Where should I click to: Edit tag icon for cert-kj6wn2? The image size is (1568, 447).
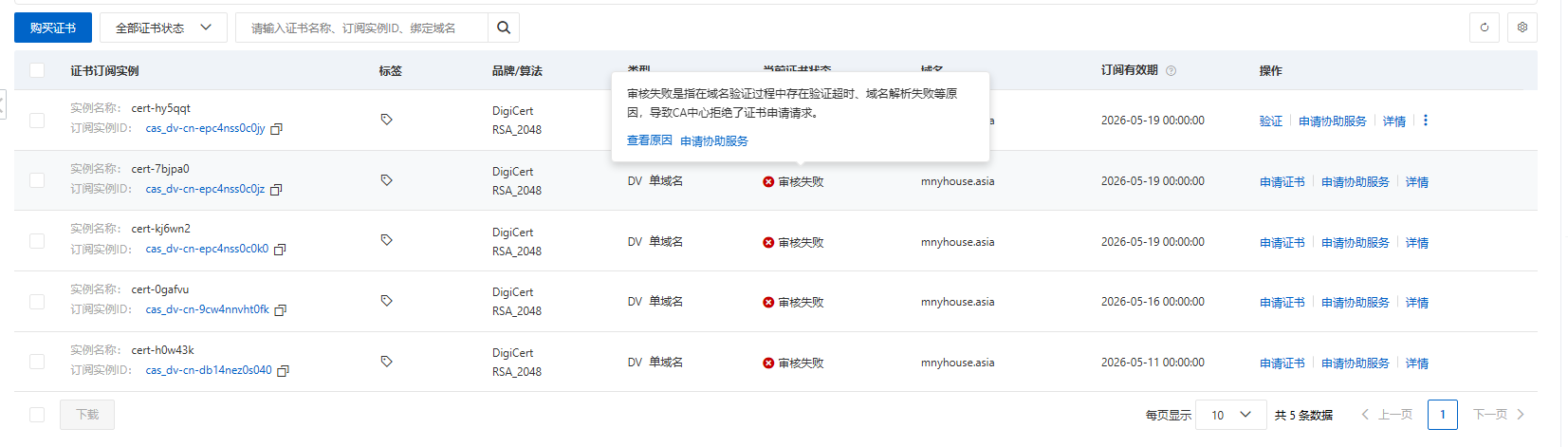(x=386, y=240)
